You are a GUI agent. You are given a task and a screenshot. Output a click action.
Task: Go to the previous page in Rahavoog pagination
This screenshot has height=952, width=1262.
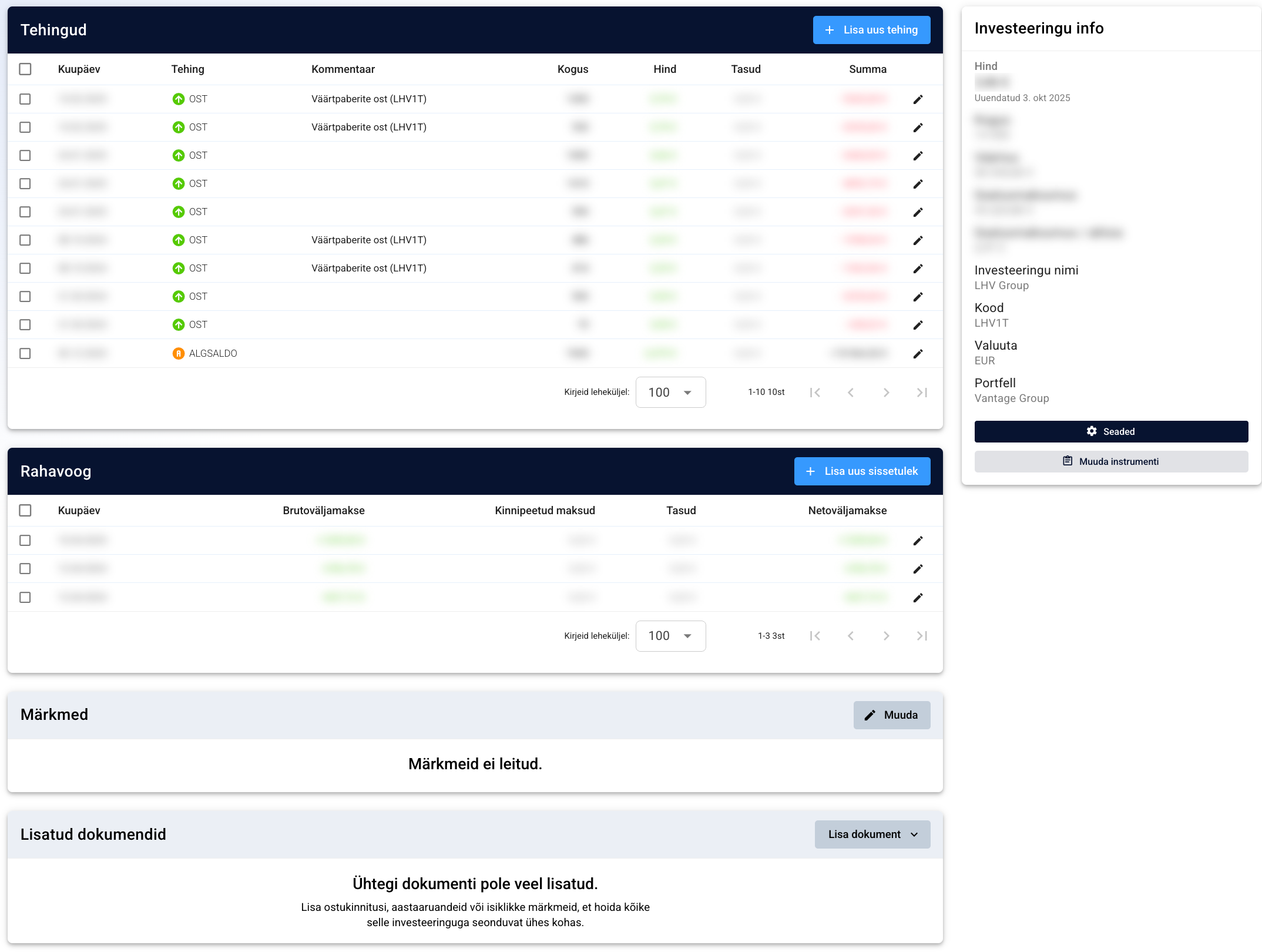(x=850, y=636)
